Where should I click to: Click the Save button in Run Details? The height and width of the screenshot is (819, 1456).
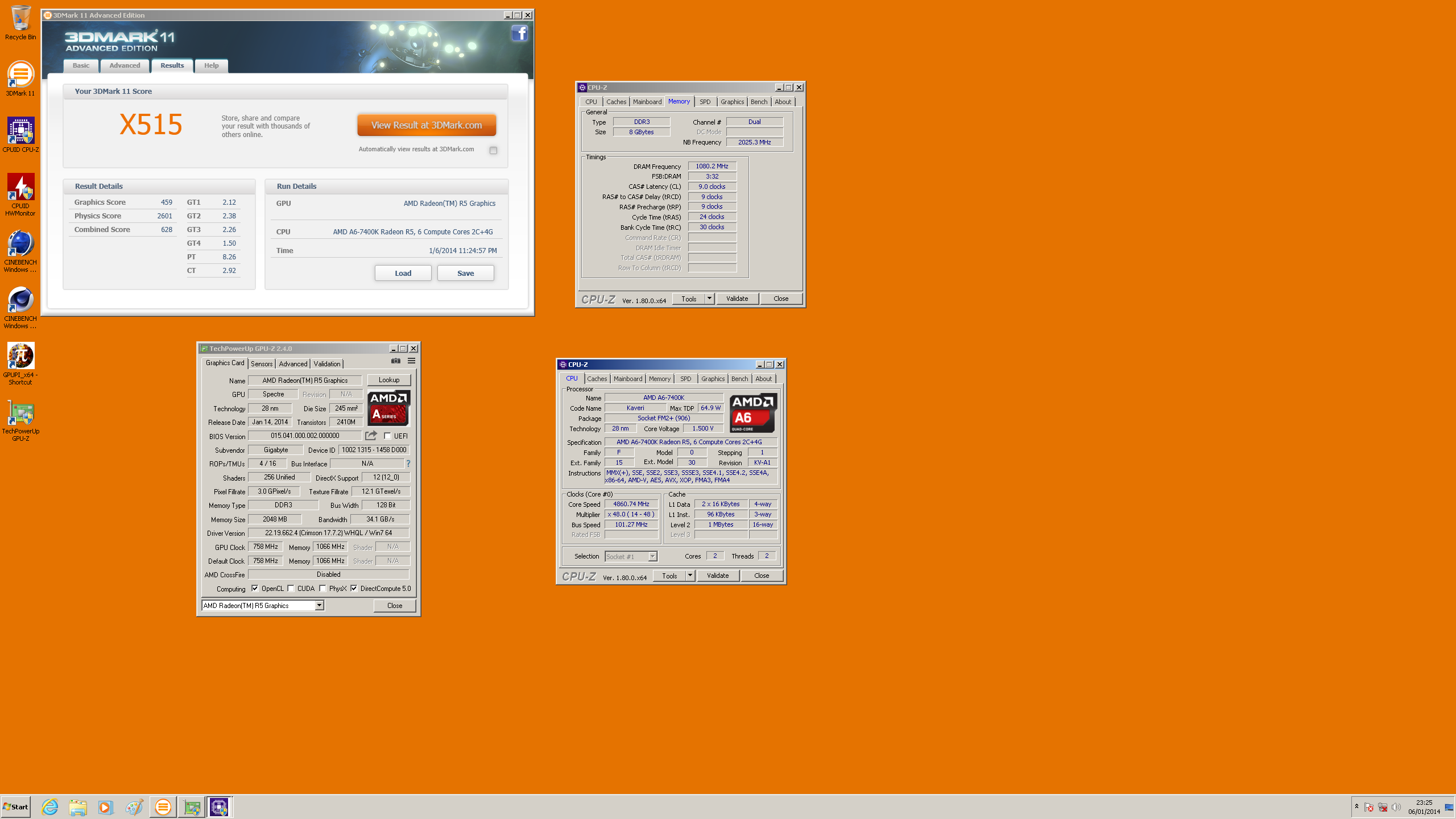tap(465, 273)
